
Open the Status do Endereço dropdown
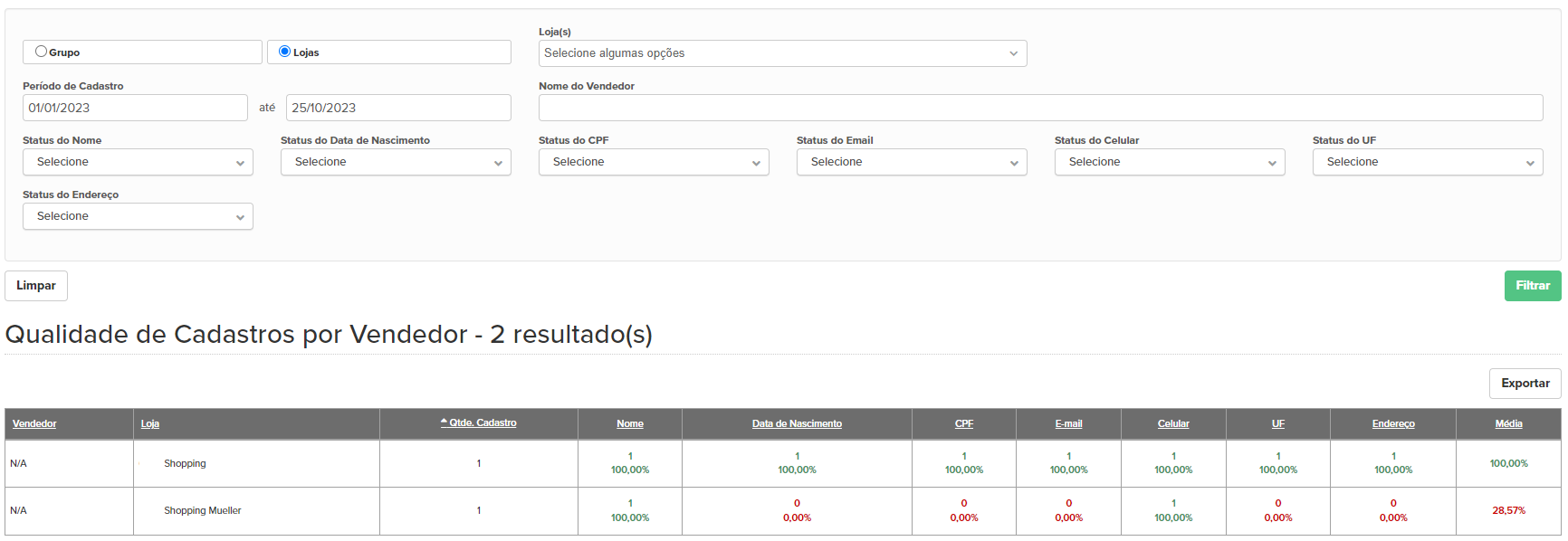tap(138, 216)
